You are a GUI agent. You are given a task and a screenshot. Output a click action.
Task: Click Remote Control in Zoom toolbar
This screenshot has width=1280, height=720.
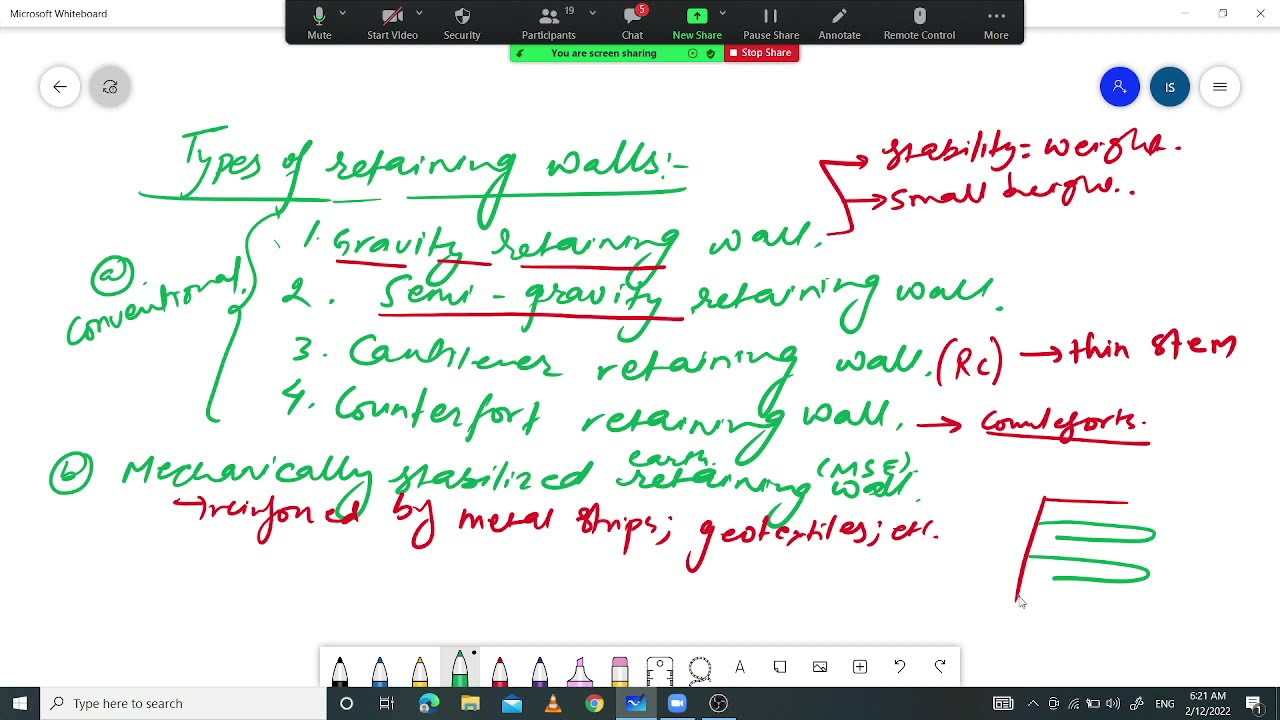(919, 23)
